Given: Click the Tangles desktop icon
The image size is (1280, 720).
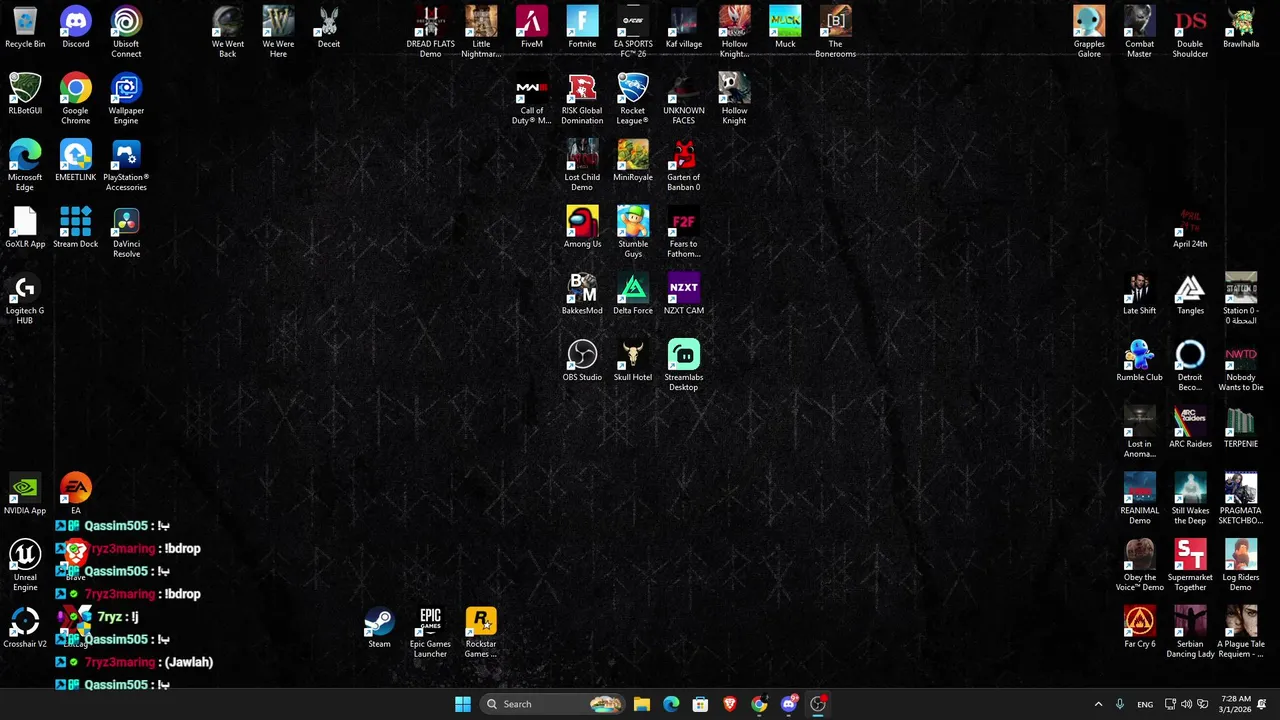Looking at the screenshot, I should [1190, 294].
